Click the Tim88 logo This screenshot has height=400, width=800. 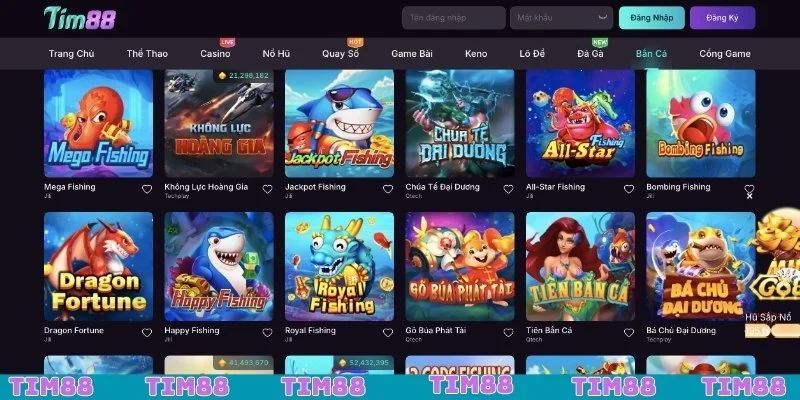pos(80,18)
